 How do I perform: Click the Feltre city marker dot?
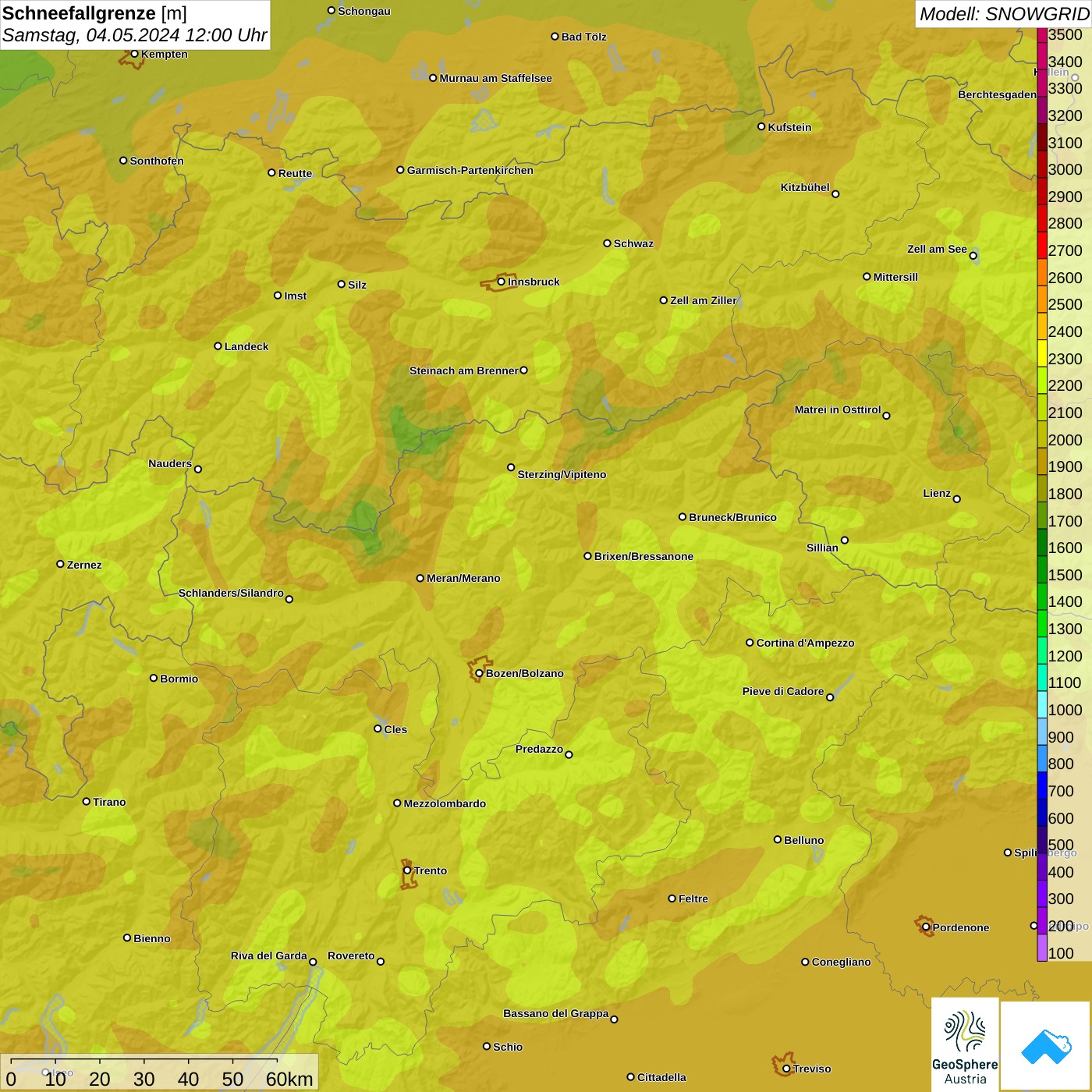click(672, 898)
